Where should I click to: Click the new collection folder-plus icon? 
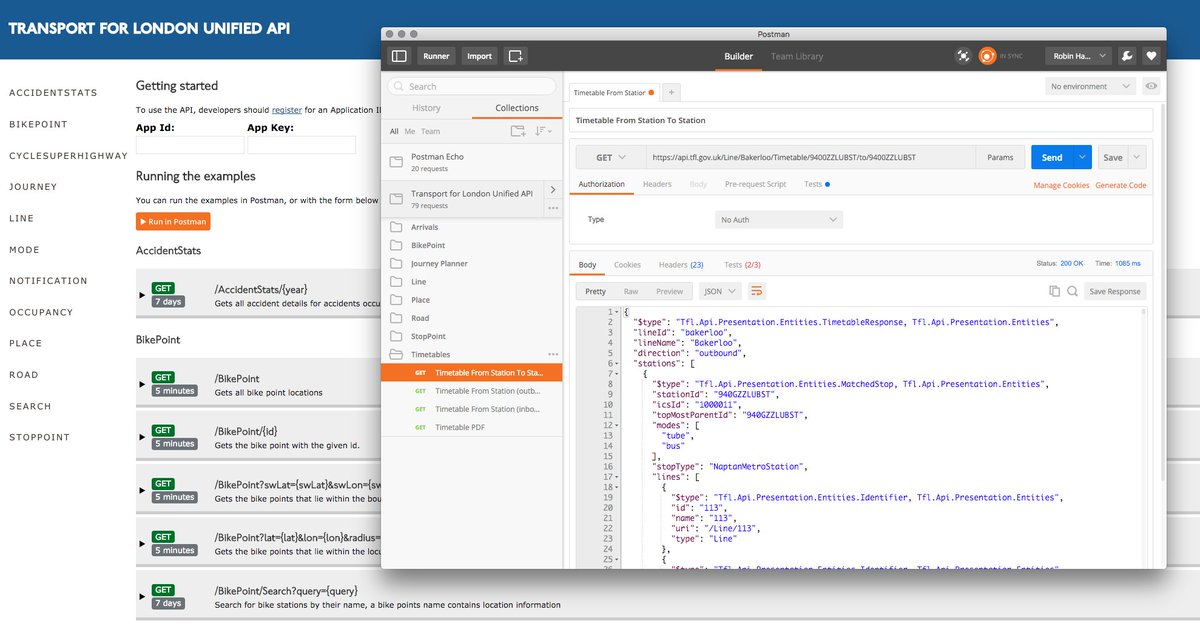(517, 131)
